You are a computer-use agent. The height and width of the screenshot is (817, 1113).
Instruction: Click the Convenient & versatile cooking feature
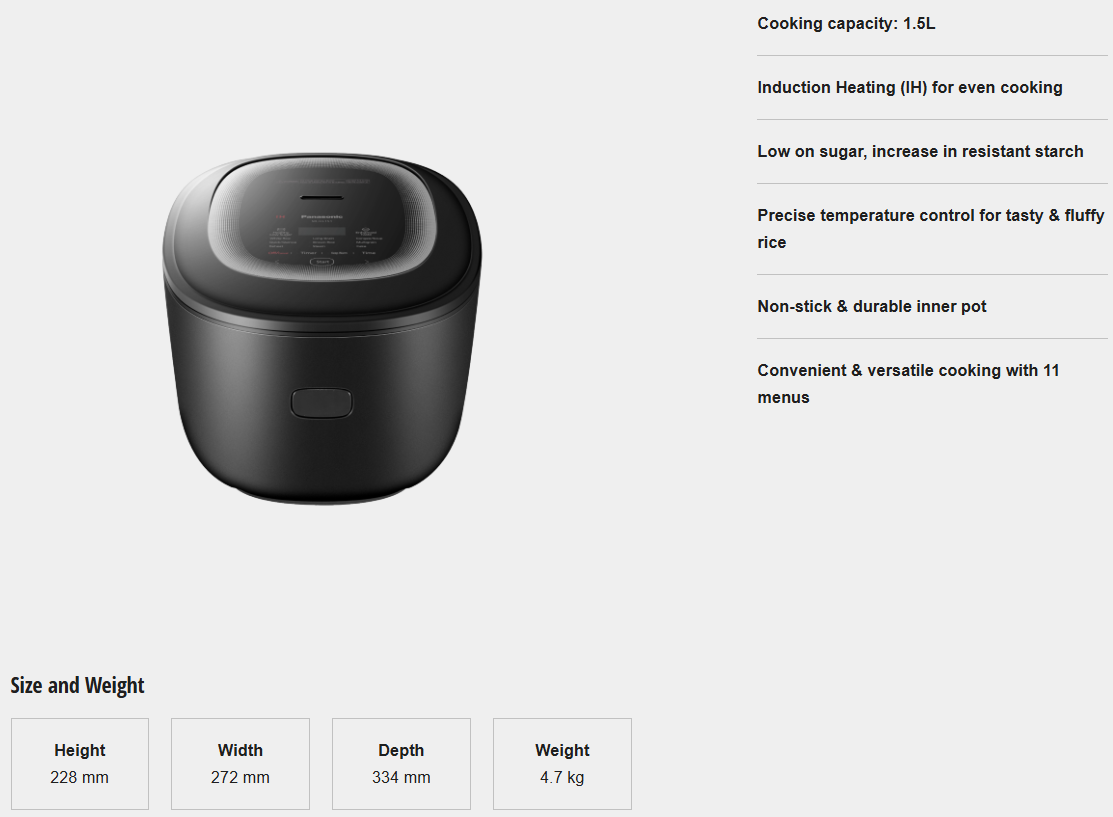pos(909,383)
